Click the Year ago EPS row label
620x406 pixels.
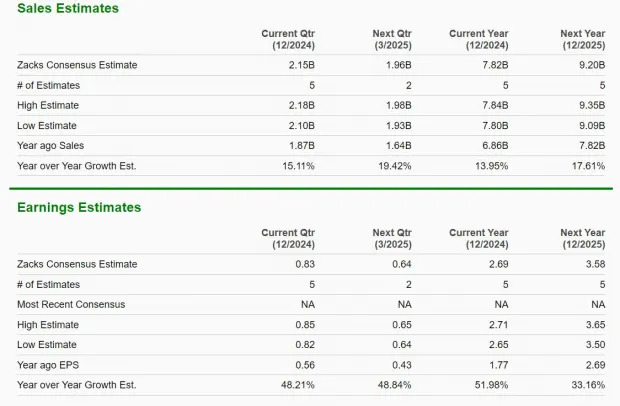coord(48,365)
